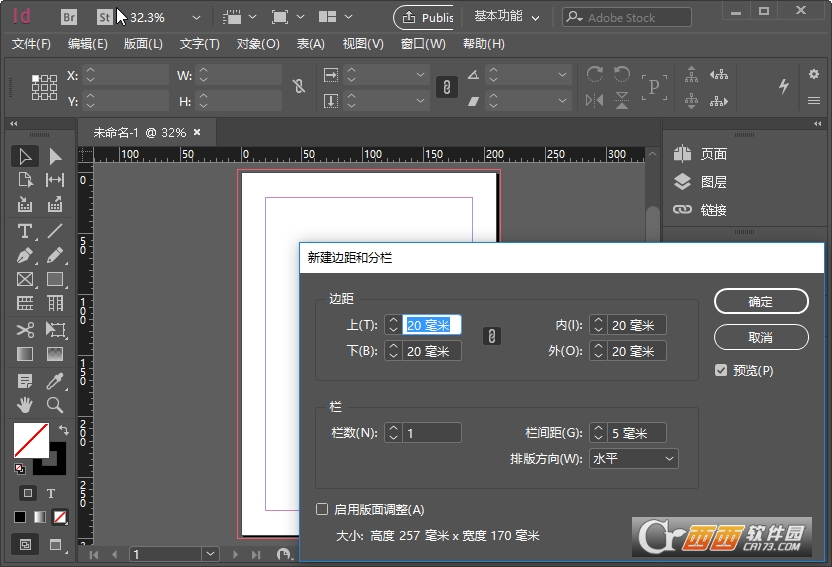Select the Type tool
This screenshot has width=832, height=567.
(x=25, y=231)
